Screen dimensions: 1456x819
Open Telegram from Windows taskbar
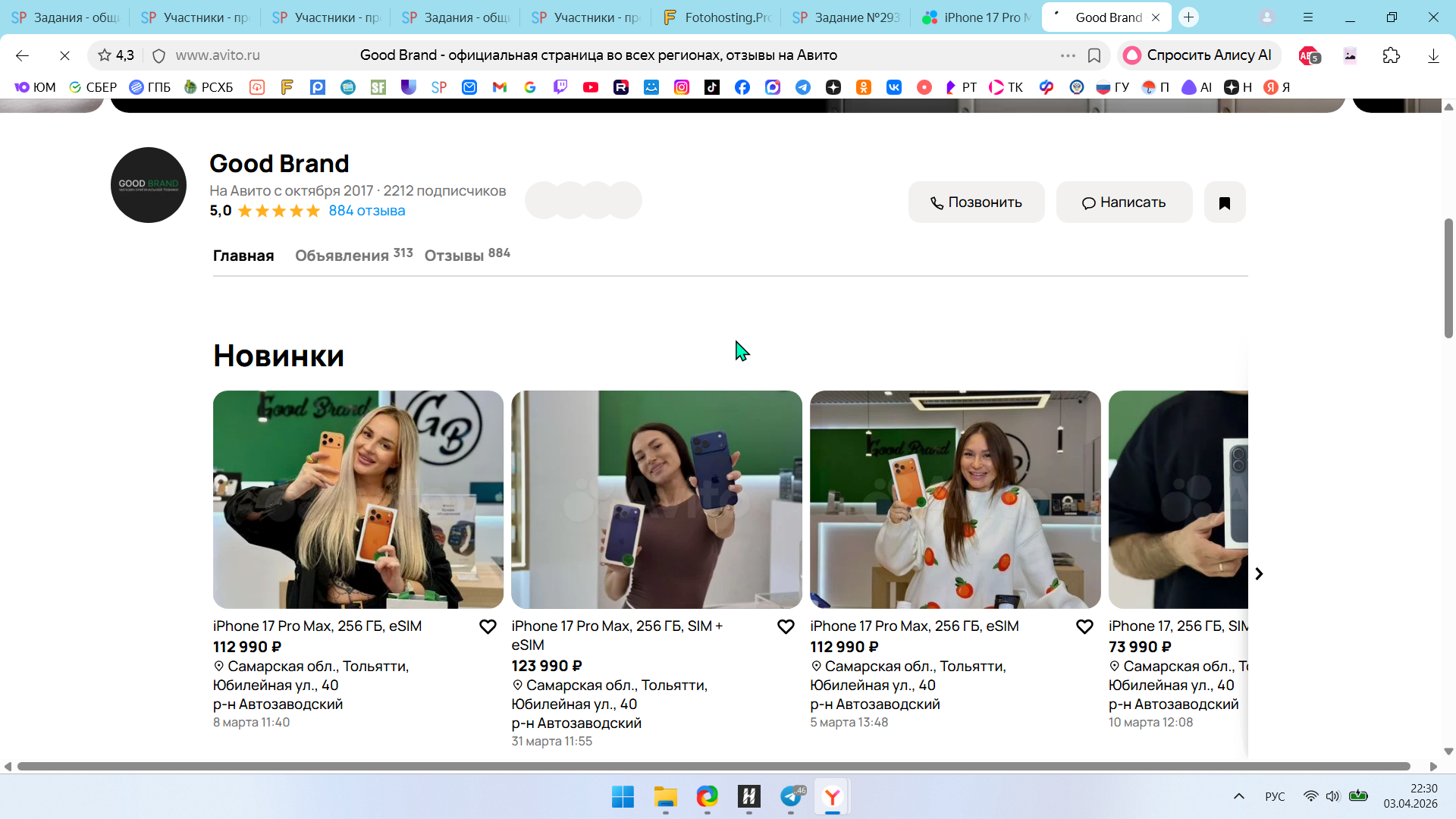791,796
